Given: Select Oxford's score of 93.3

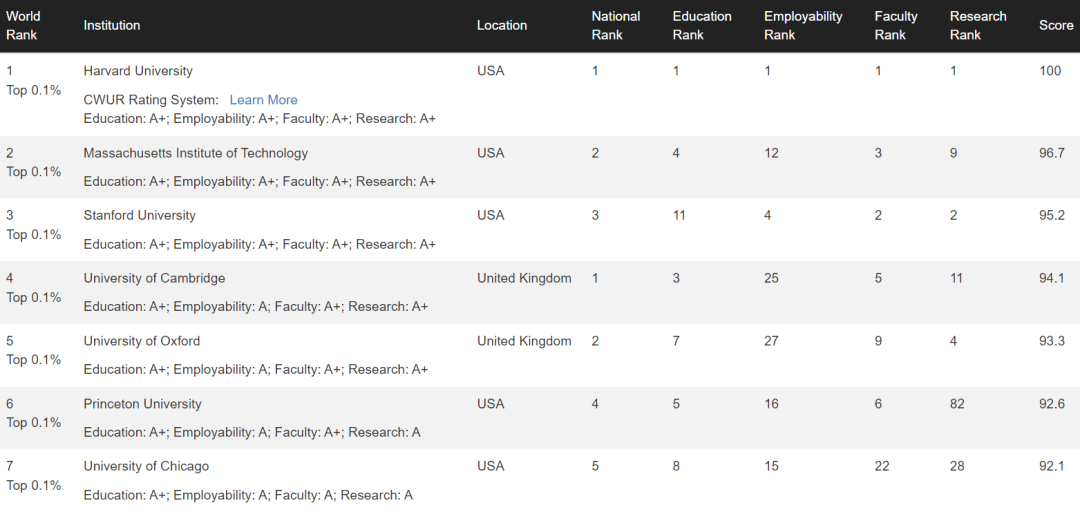Looking at the screenshot, I should 1052,341.
